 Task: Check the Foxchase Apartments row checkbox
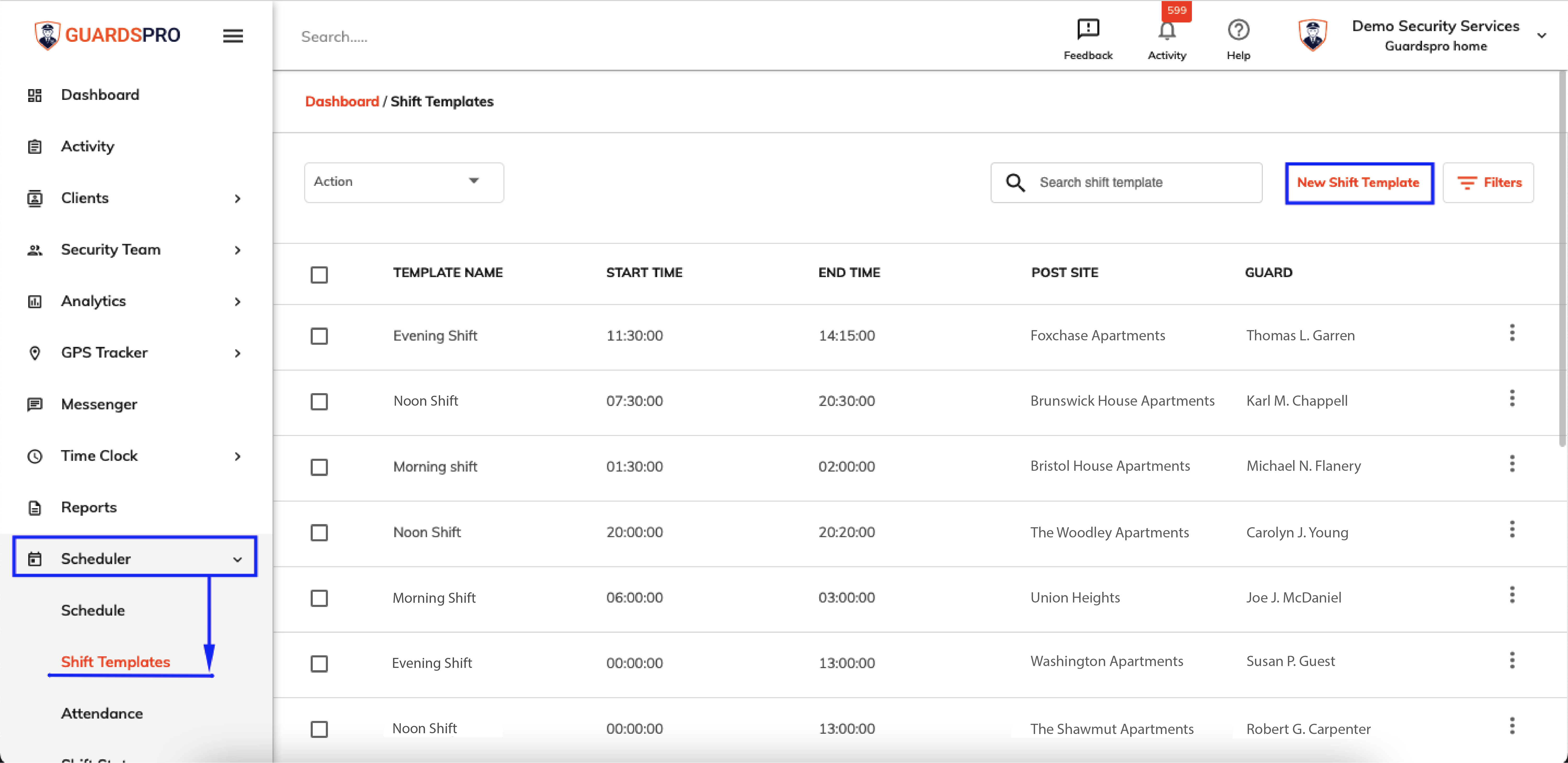point(319,336)
